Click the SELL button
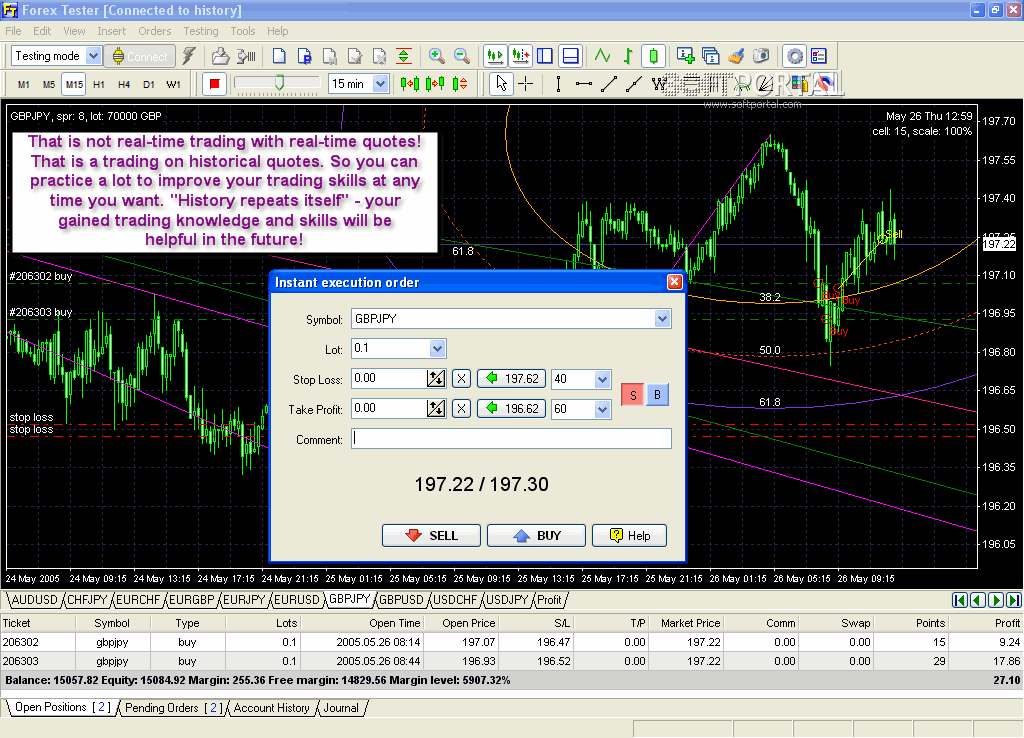 [x=431, y=536]
